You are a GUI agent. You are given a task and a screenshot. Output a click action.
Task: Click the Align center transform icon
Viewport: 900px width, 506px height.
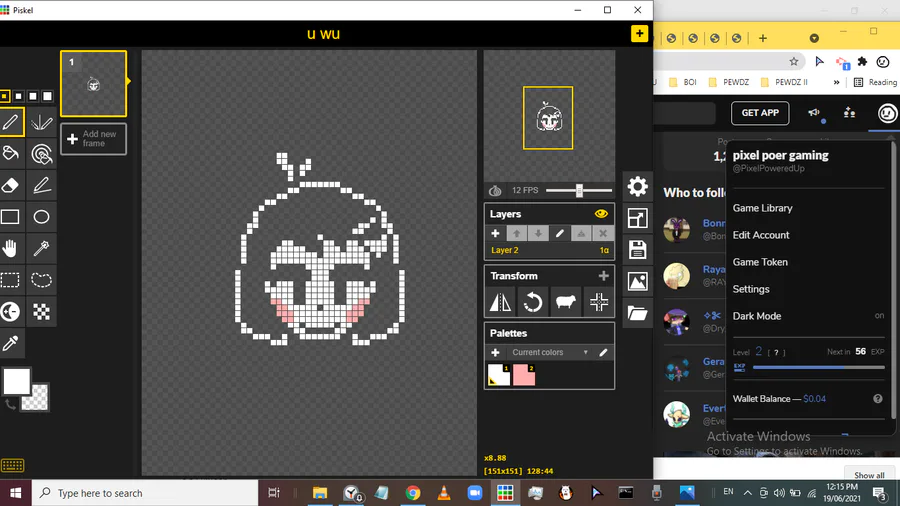click(599, 302)
